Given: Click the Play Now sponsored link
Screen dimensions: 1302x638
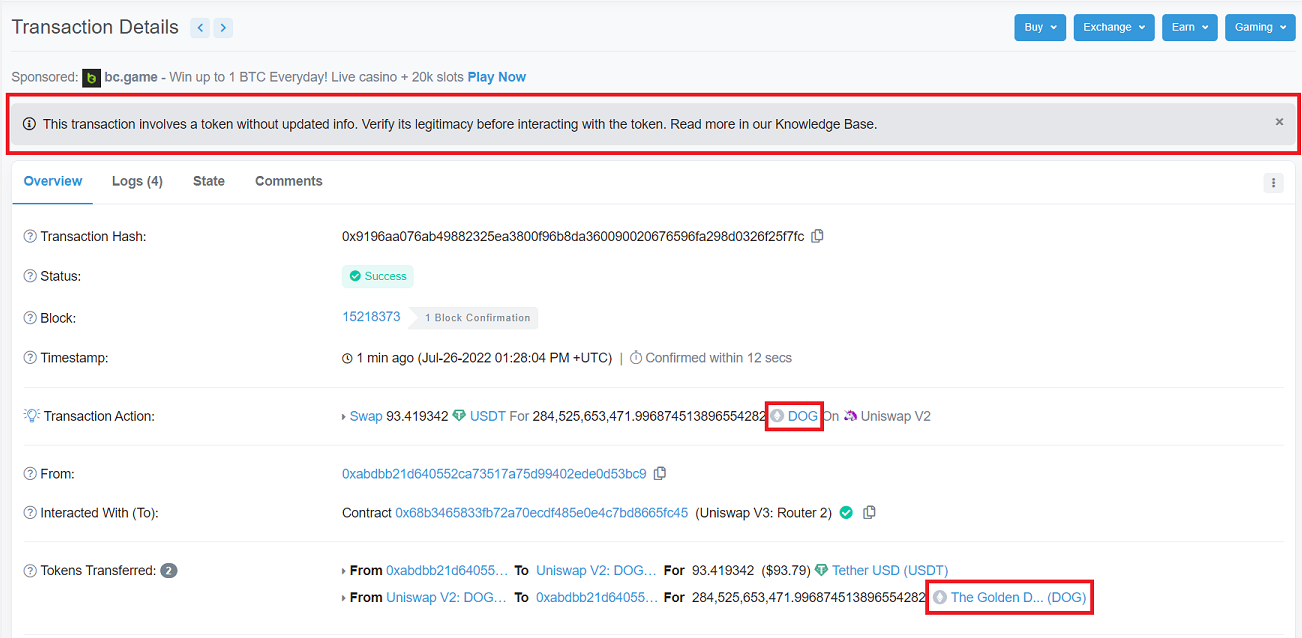Looking at the screenshot, I should [496, 77].
